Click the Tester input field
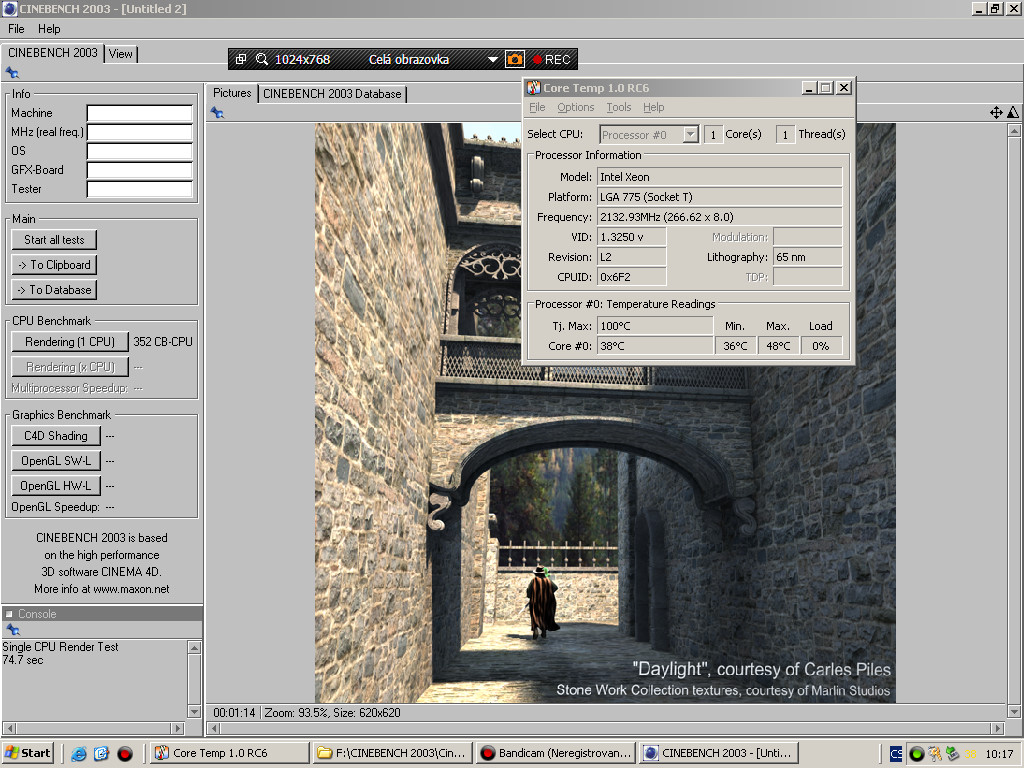Viewport: 1024px width, 768px height. pos(140,189)
